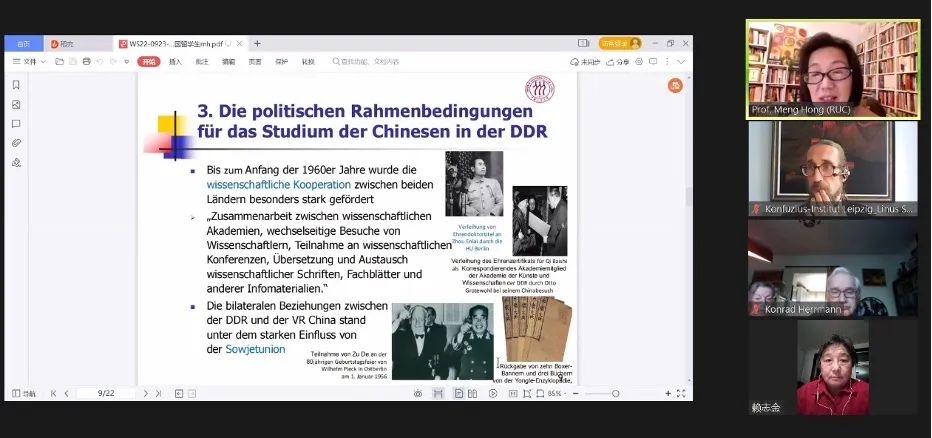Viewport: 932px width, 438px height.
Task: Open the comments panel icon in sidebar
Action: (16, 124)
